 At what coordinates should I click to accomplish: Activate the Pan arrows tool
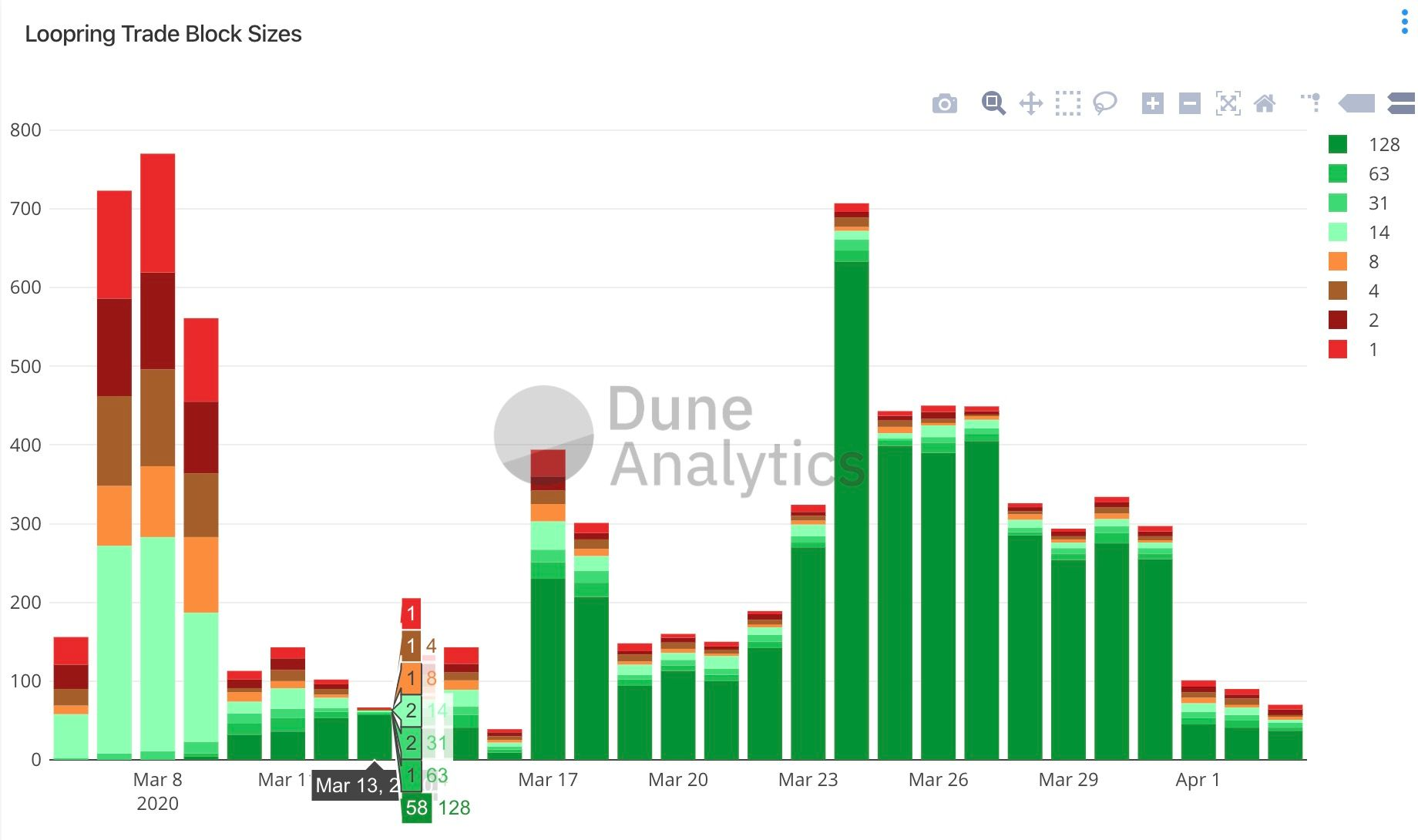tap(1031, 103)
